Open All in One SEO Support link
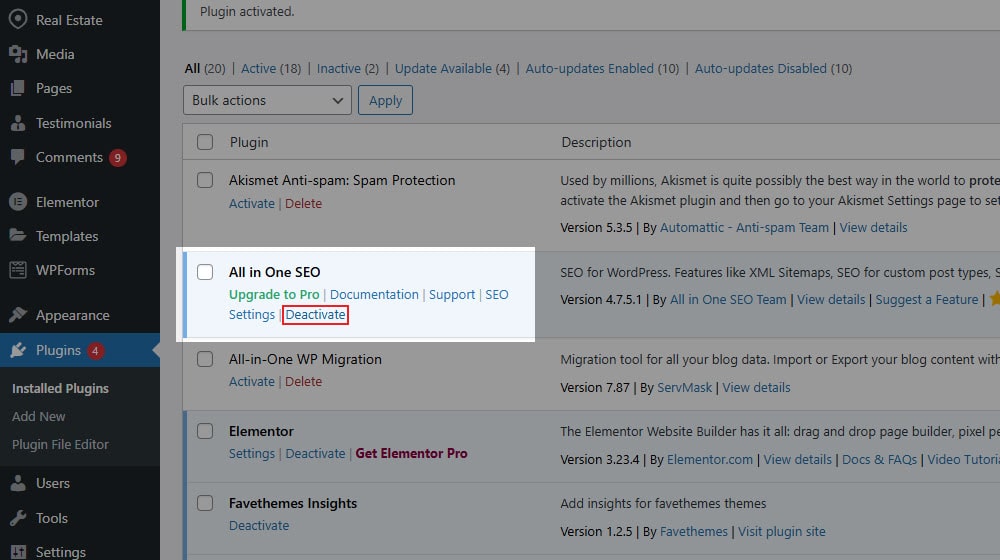Viewport: 1000px width, 560px height. [x=452, y=295]
